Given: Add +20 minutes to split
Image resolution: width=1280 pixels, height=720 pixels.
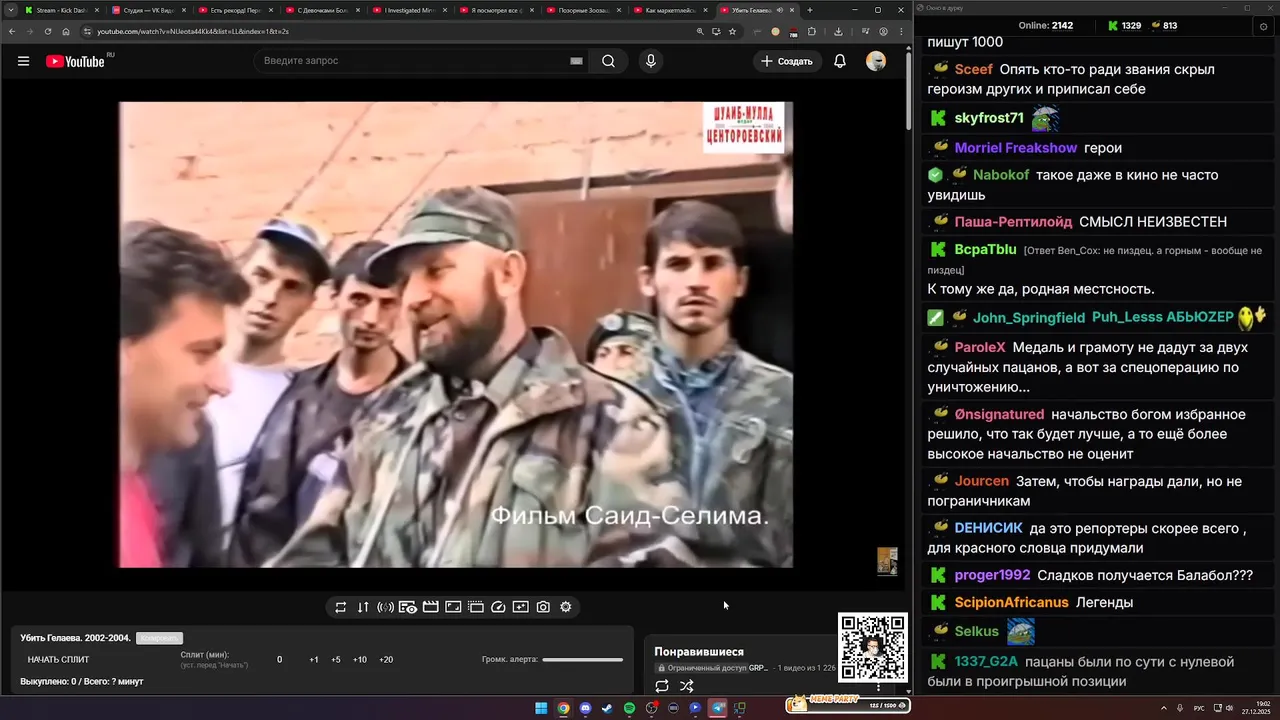Looking at the screenshot, I should coord(386,660).
